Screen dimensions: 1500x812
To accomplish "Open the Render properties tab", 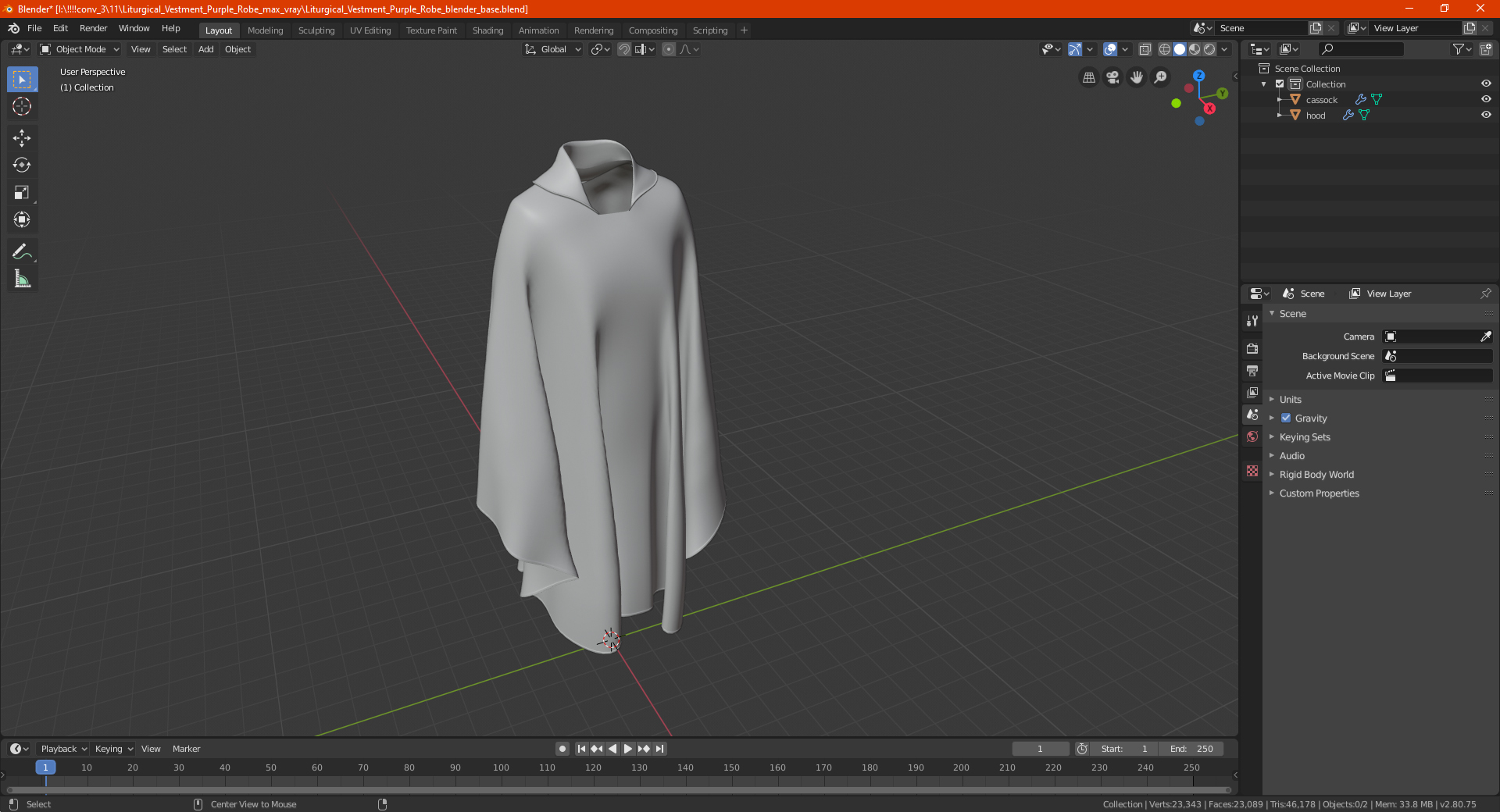I will (1252, 348).
